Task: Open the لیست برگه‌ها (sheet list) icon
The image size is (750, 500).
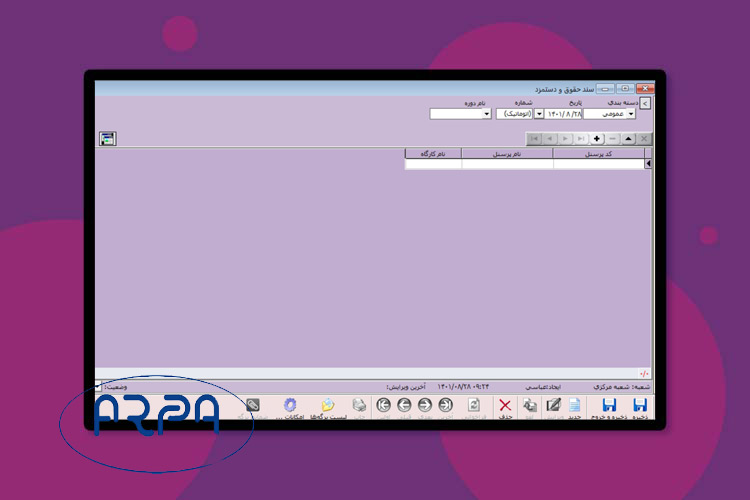Action: (x=327, y=405)
